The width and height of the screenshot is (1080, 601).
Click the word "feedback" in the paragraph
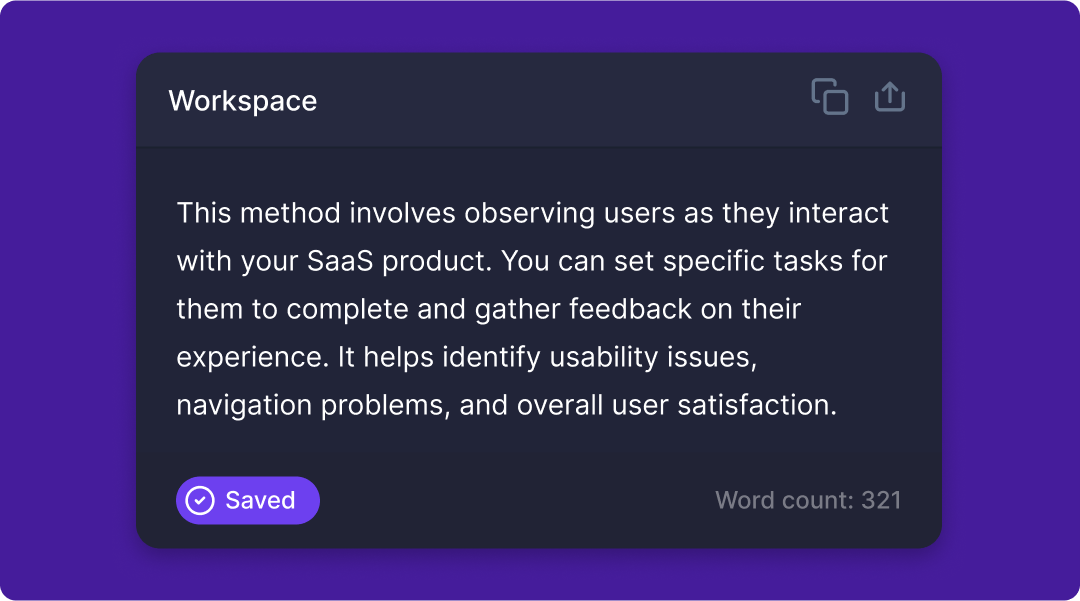tap(630, 309)
